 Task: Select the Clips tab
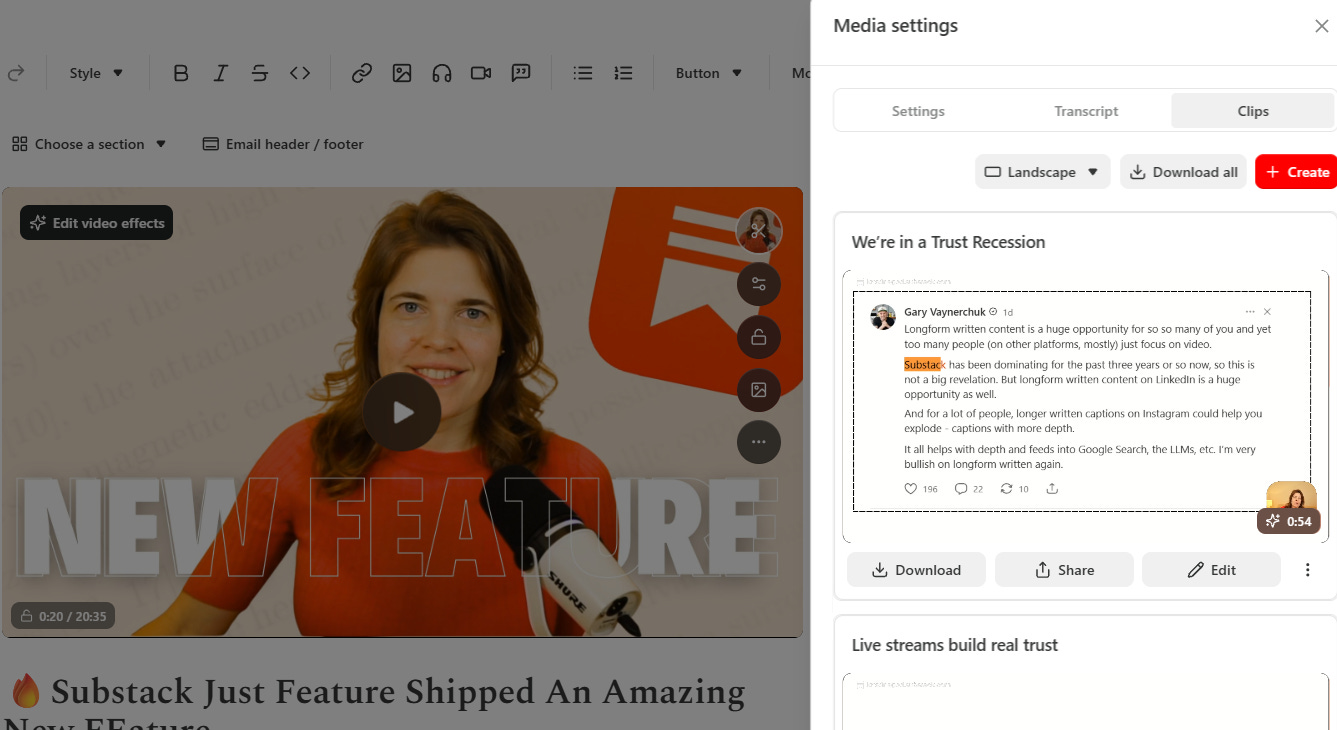coord(1253,111)
